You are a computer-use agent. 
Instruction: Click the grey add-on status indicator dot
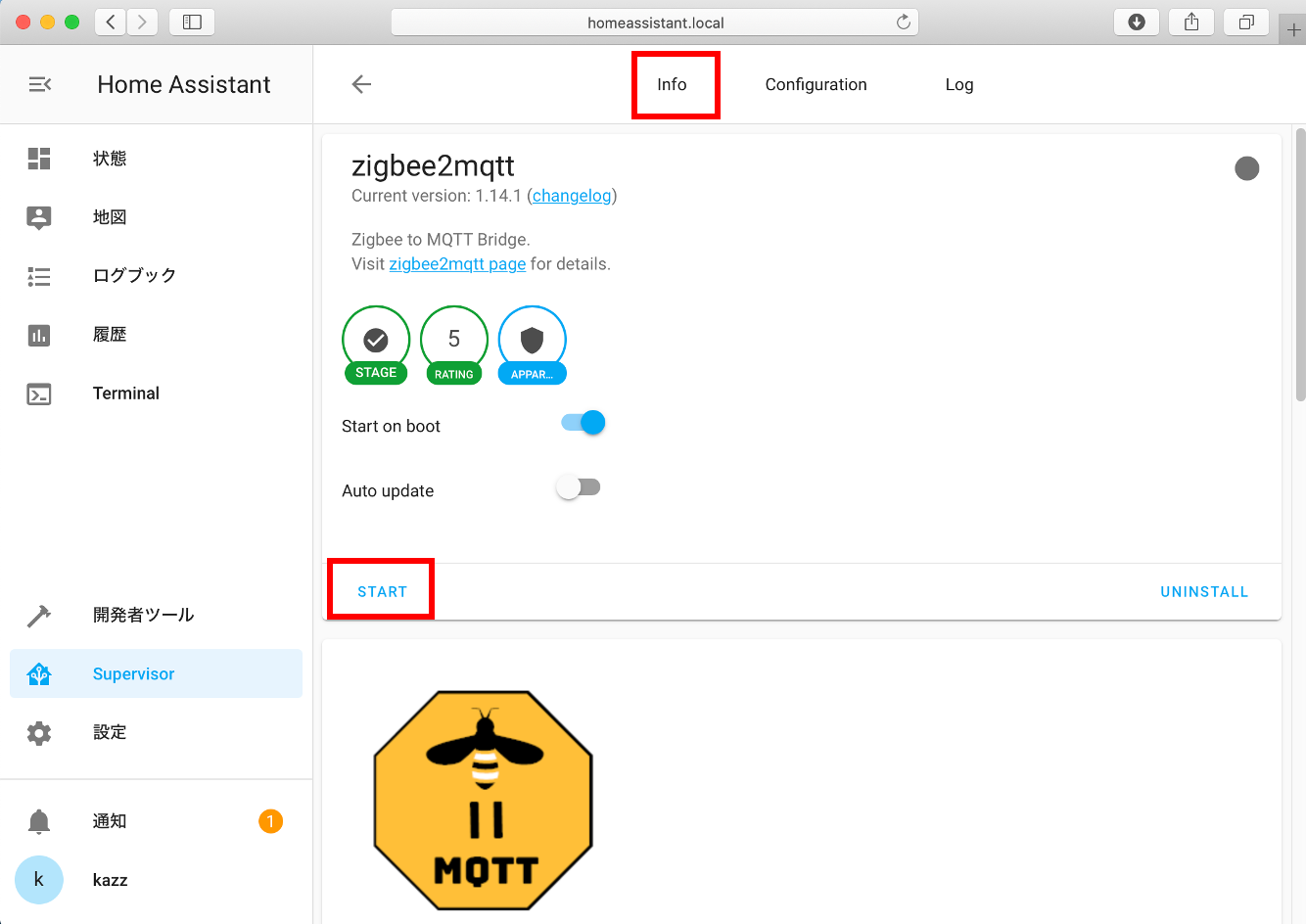click(1247, 168)
